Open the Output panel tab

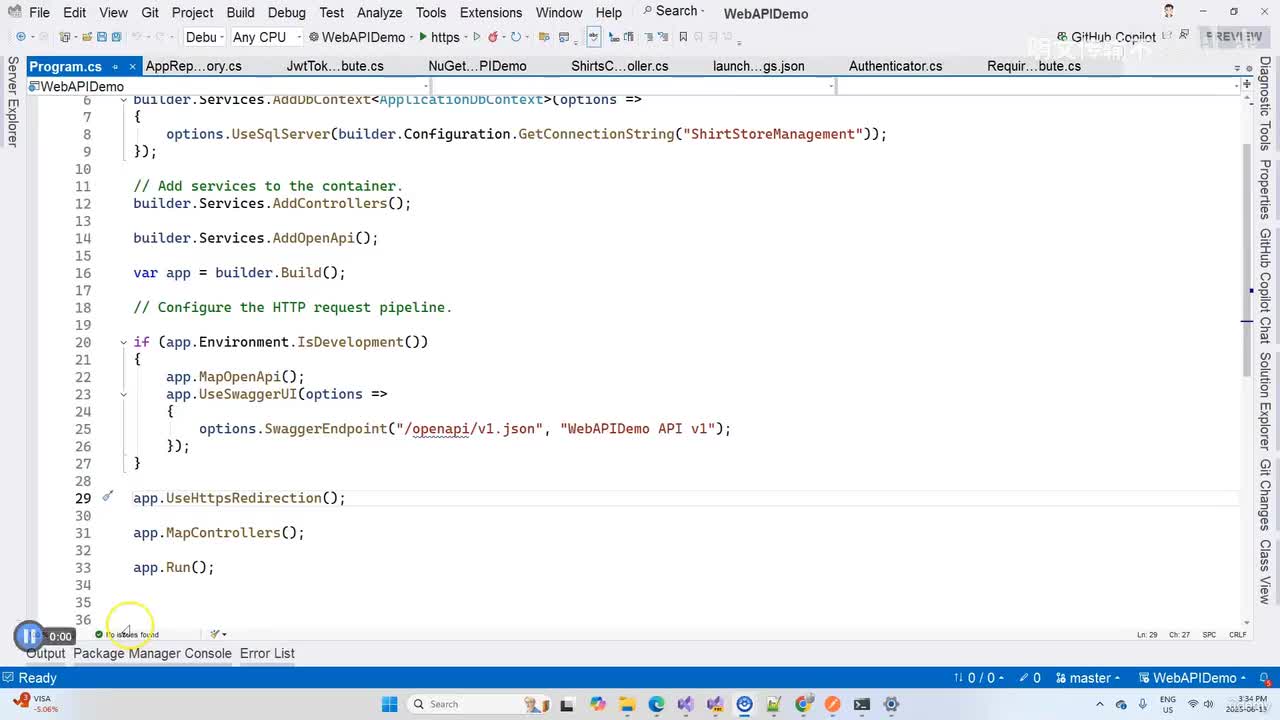pos(46,653)
